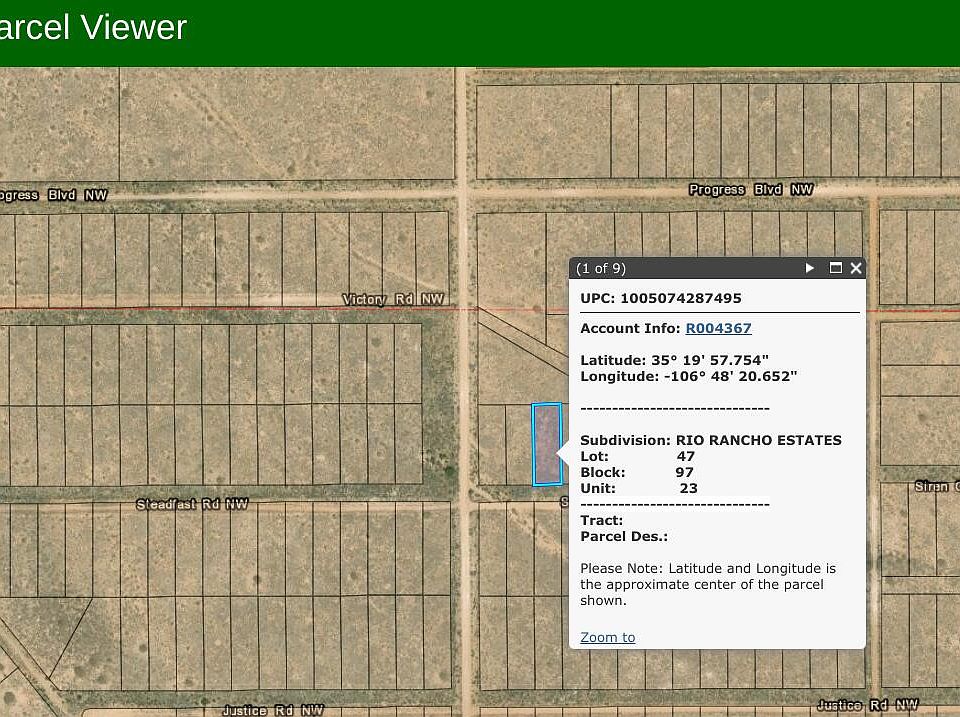Click Justice Rd NW label at bottom left
Viewport: 960px width, 717px height.
[x=272, y=710]
